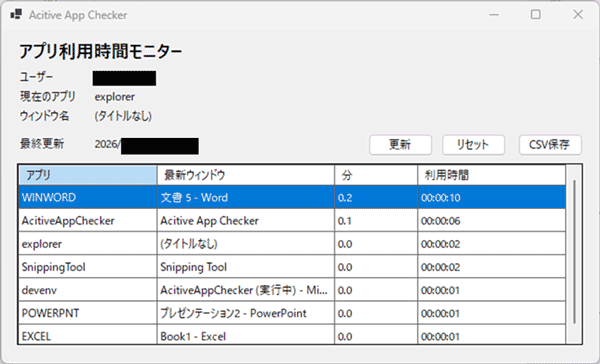This screenshot has width=600, height=364.
Task: Click the アプリ利用時間モニター heading
Action: click(x=101, y=51)
